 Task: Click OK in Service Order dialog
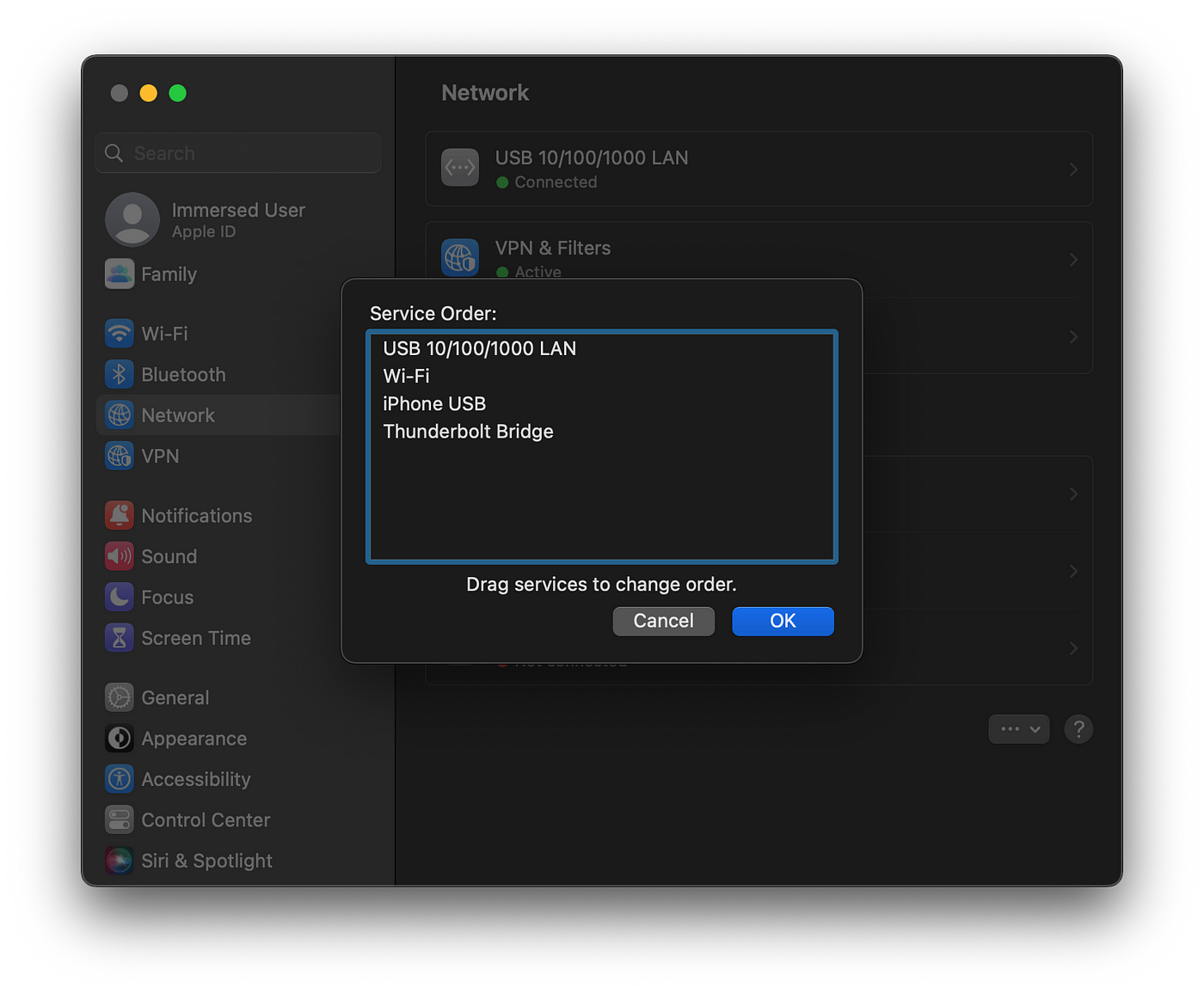click(783, 621)
